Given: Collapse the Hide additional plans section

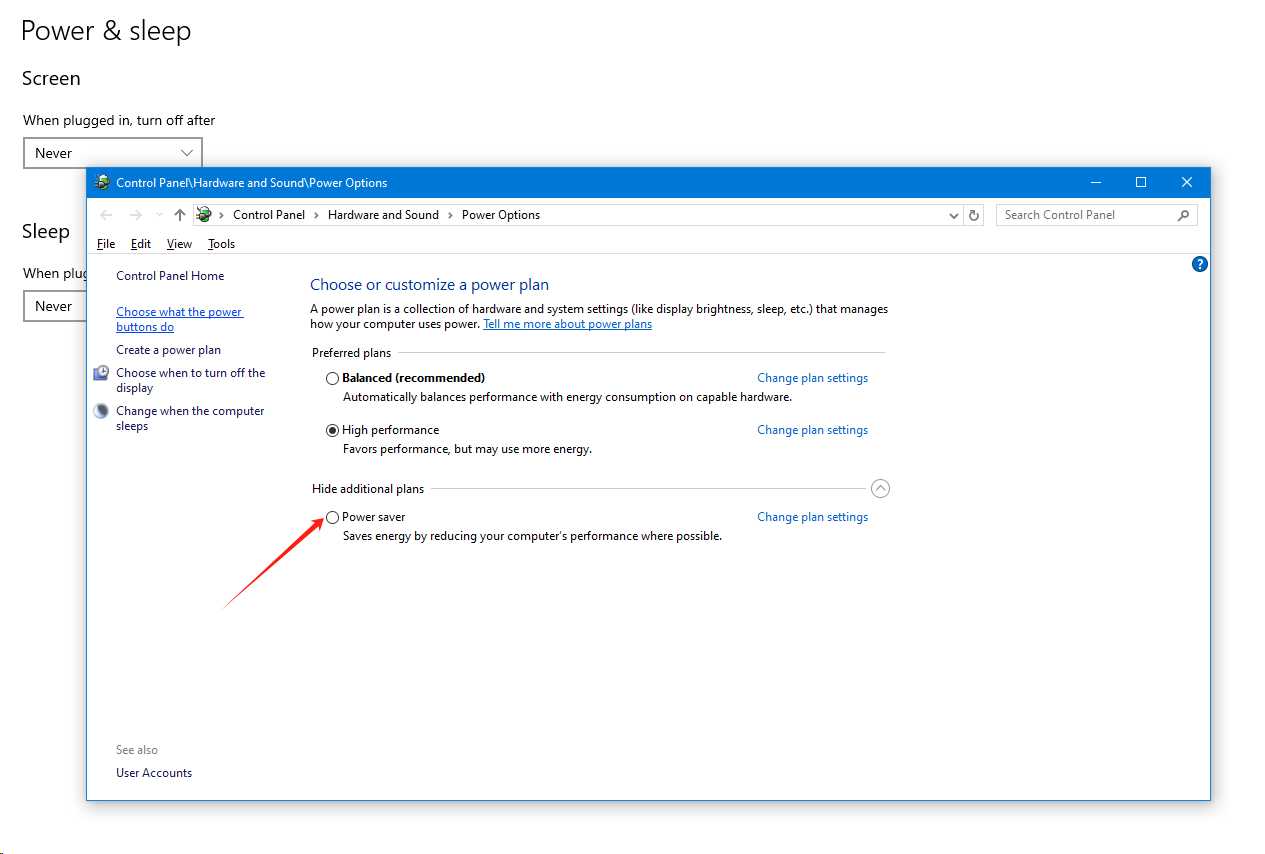Looking at the screenshot, I should [x=880, y=489].
